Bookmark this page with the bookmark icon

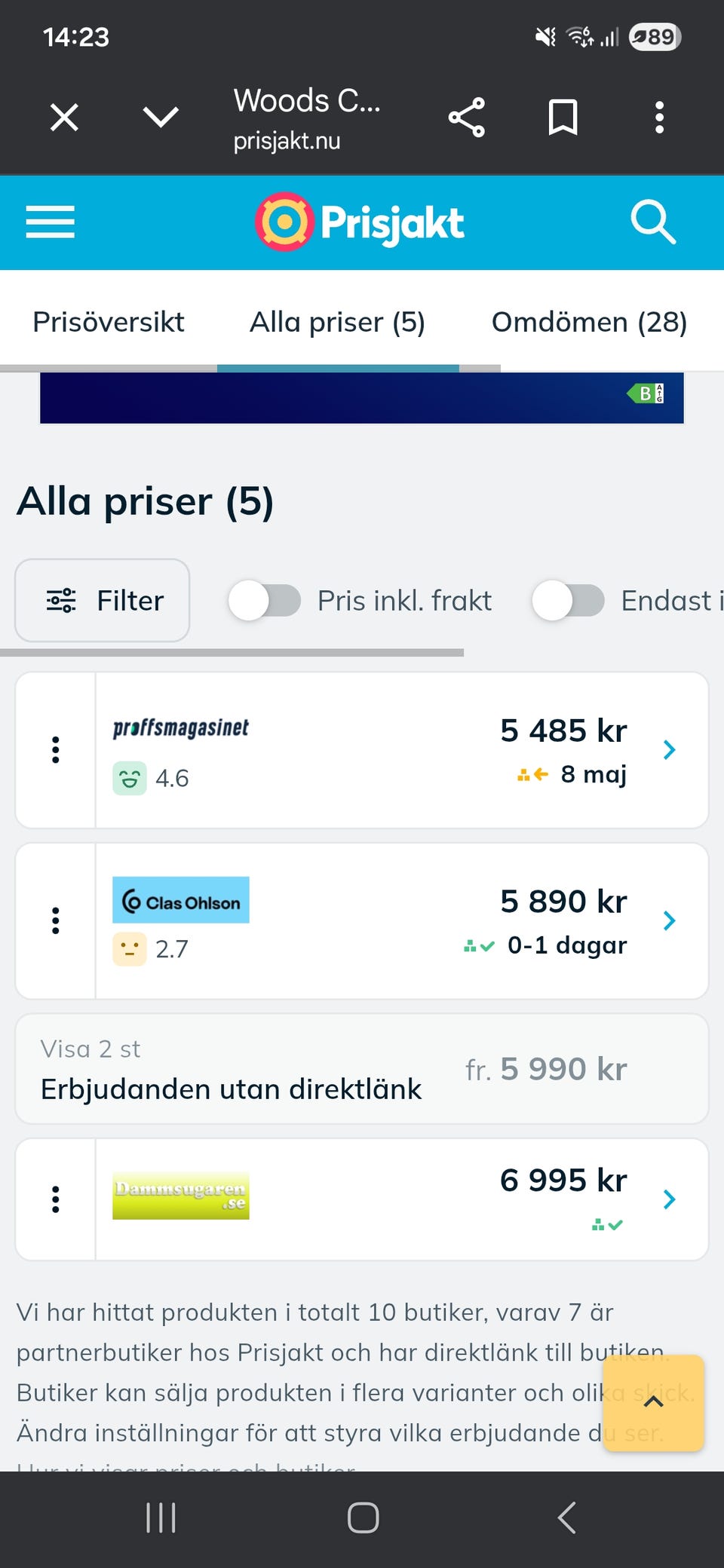click(x=563, y=118)
